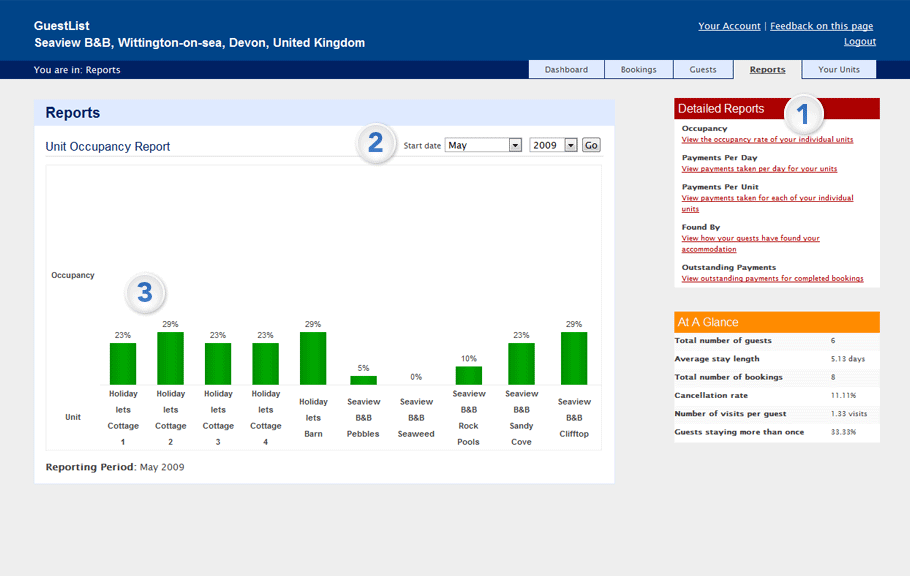910x576 pixels.
Task: Click the Holiday lets Cottage 4 bar
Action: tap(266, 364)
